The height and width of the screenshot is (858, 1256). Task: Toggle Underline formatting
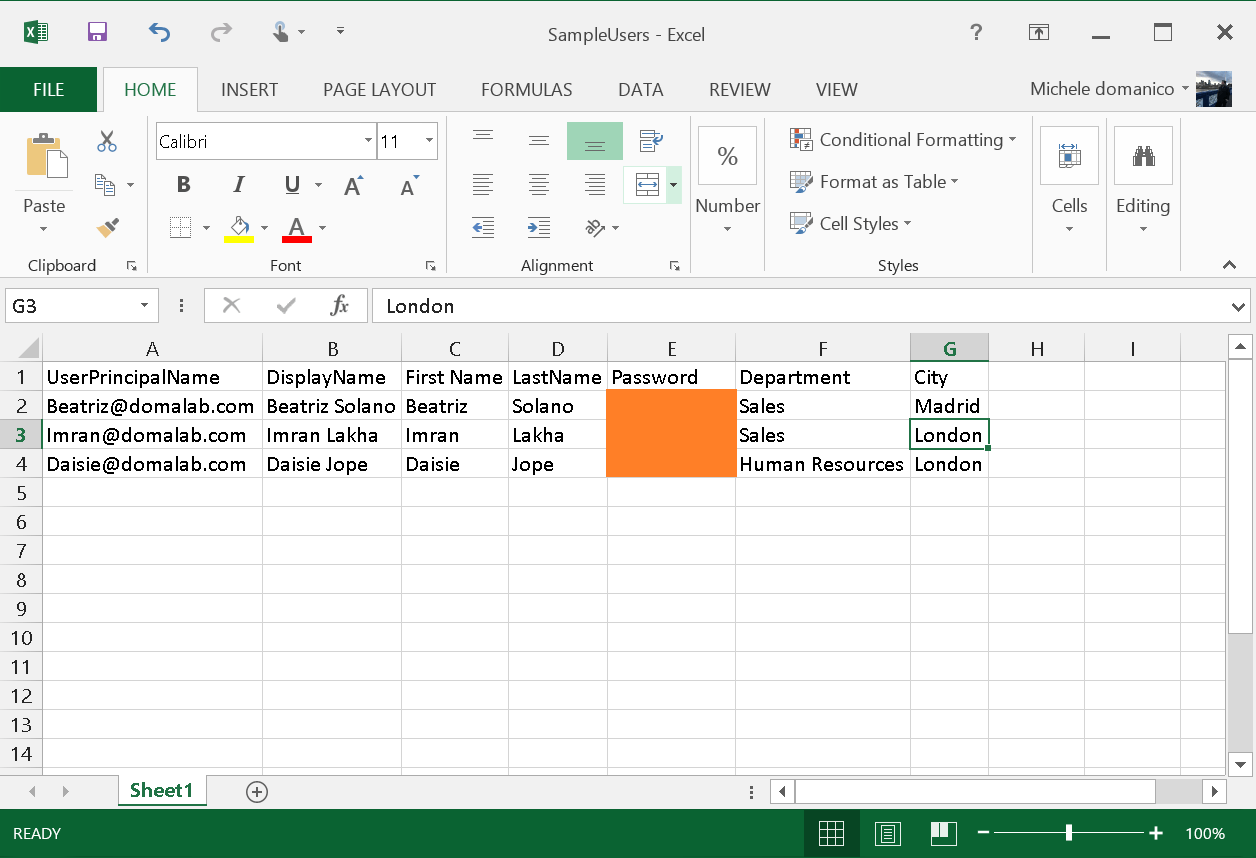coord(292,185)
